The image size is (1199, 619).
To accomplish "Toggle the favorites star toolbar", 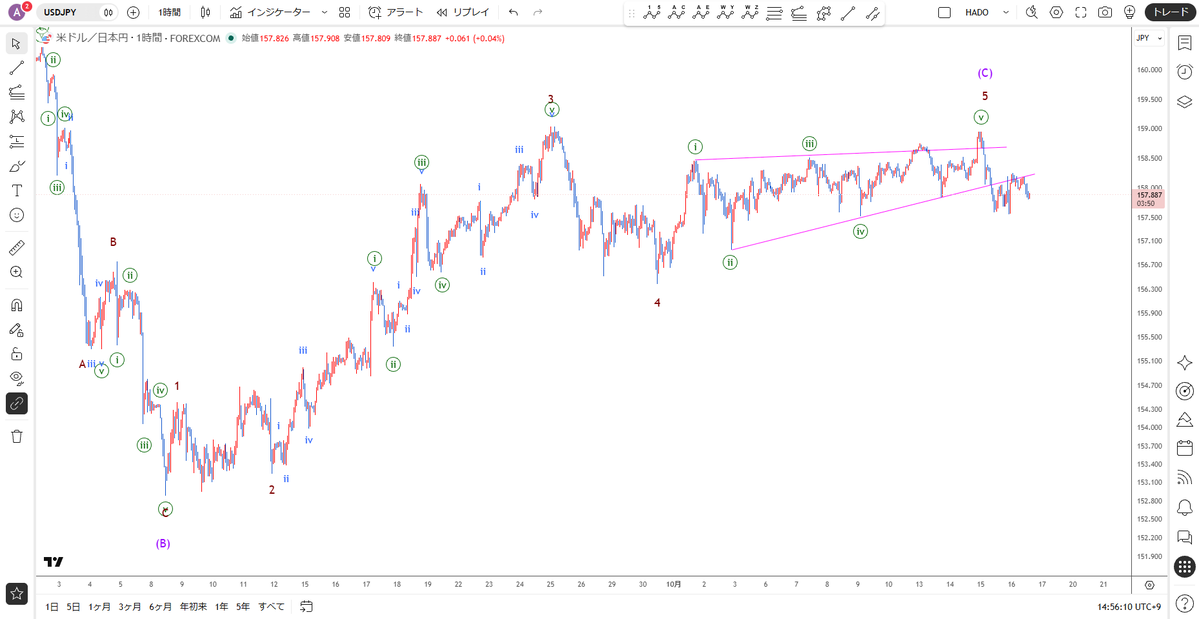I will coord(17,592).
